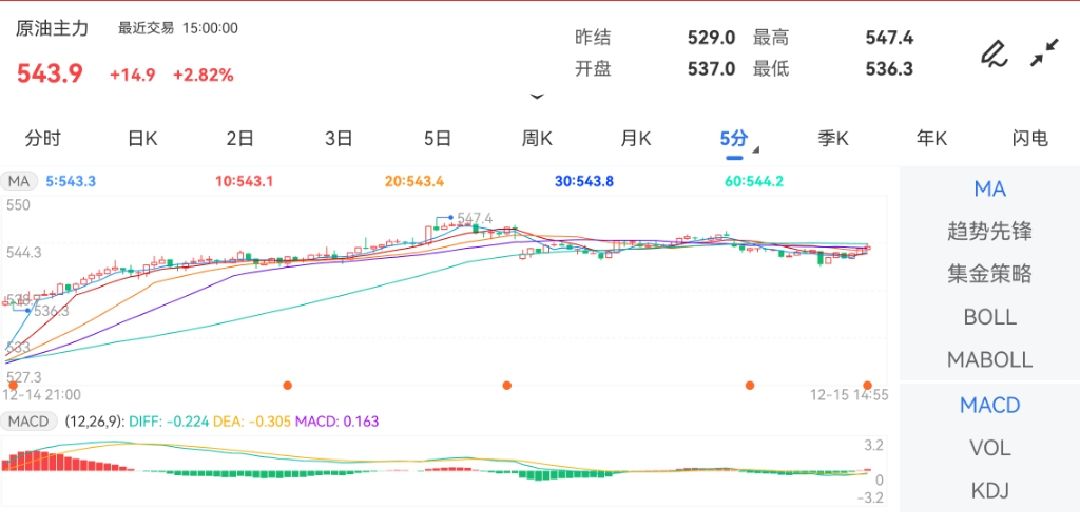Screen dimensions: 1080x512
Task: Select the 趋势先锋 indicator
Action: (989, 231)
